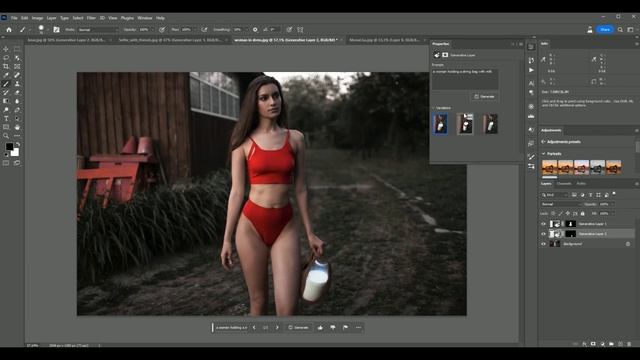Select the Spot Healing Brush tool
This screenshot has width=640, height=360.
(17, 75)
